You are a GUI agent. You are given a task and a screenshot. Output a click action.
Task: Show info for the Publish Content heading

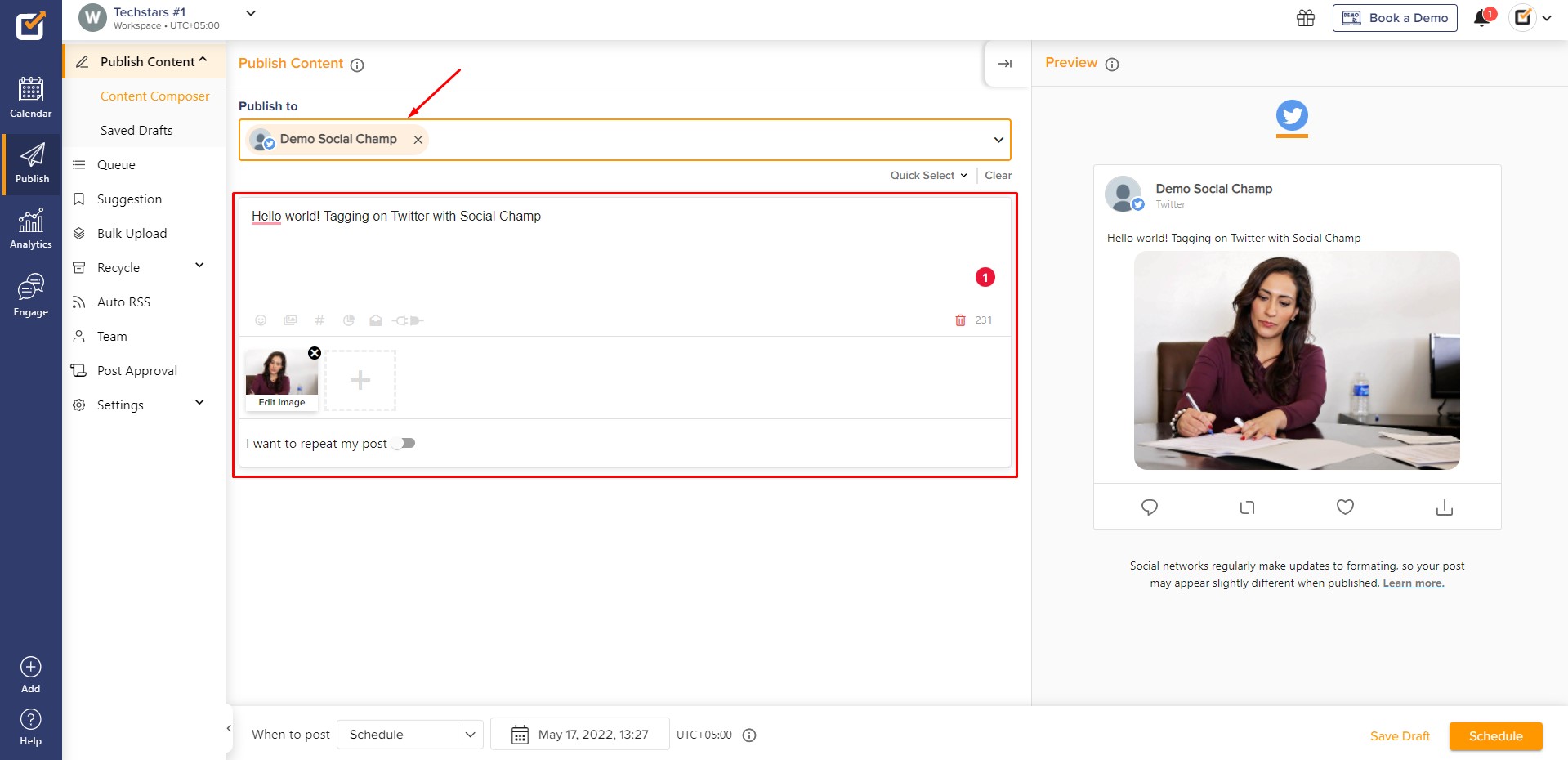pyautogui.click(x=357, y=65)
